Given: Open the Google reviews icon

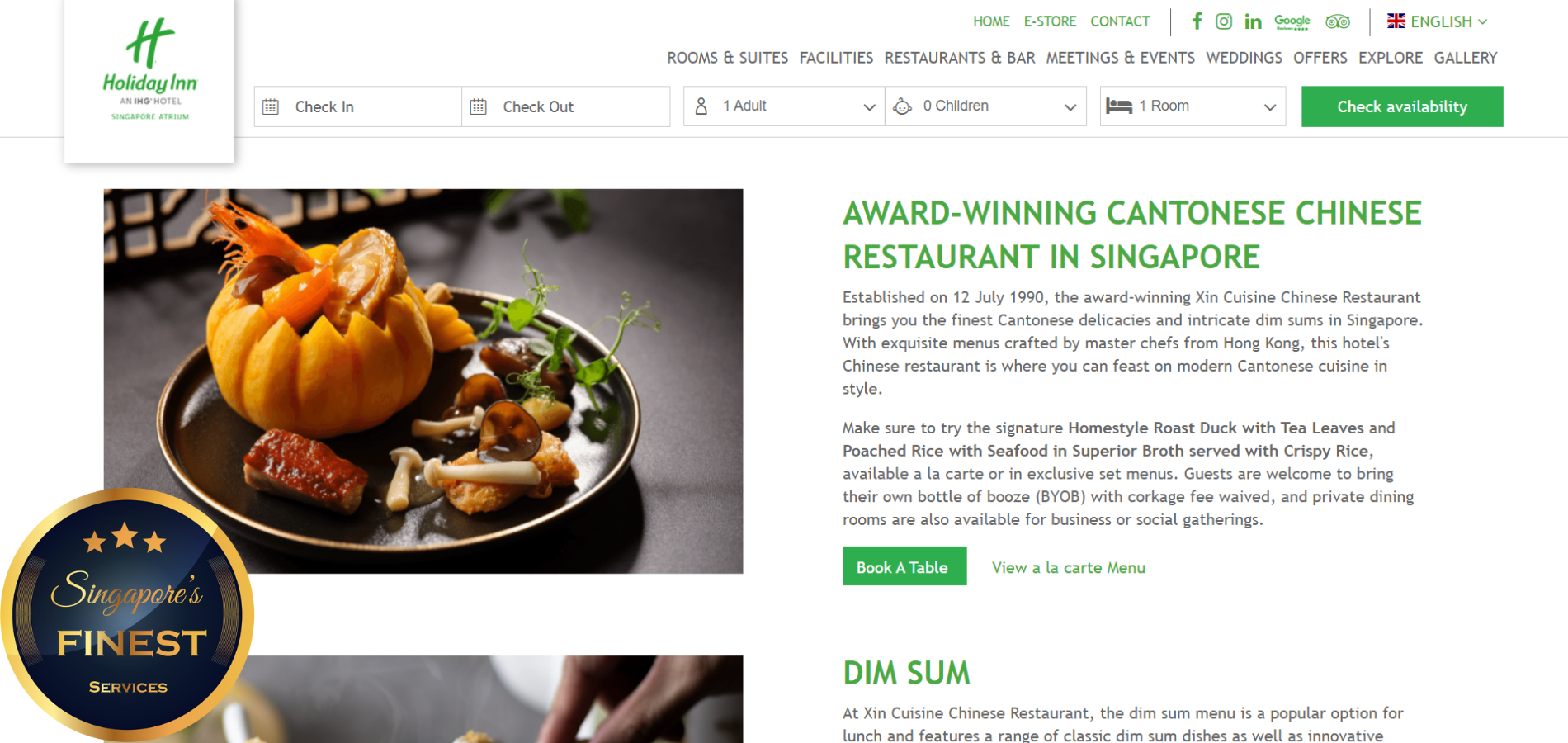Looking at the screenshot, I should (x=1292, y=21).
